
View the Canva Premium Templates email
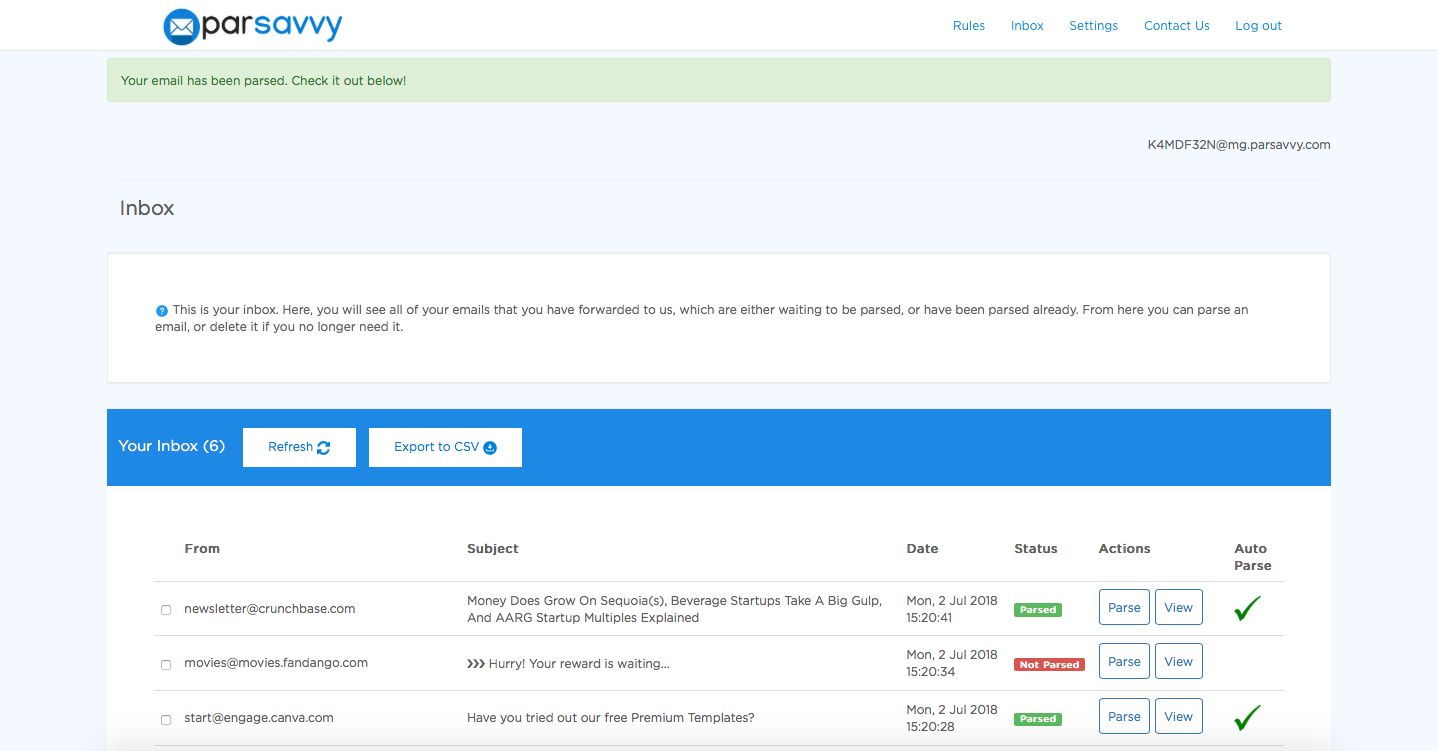click(x=1179, y=716)
